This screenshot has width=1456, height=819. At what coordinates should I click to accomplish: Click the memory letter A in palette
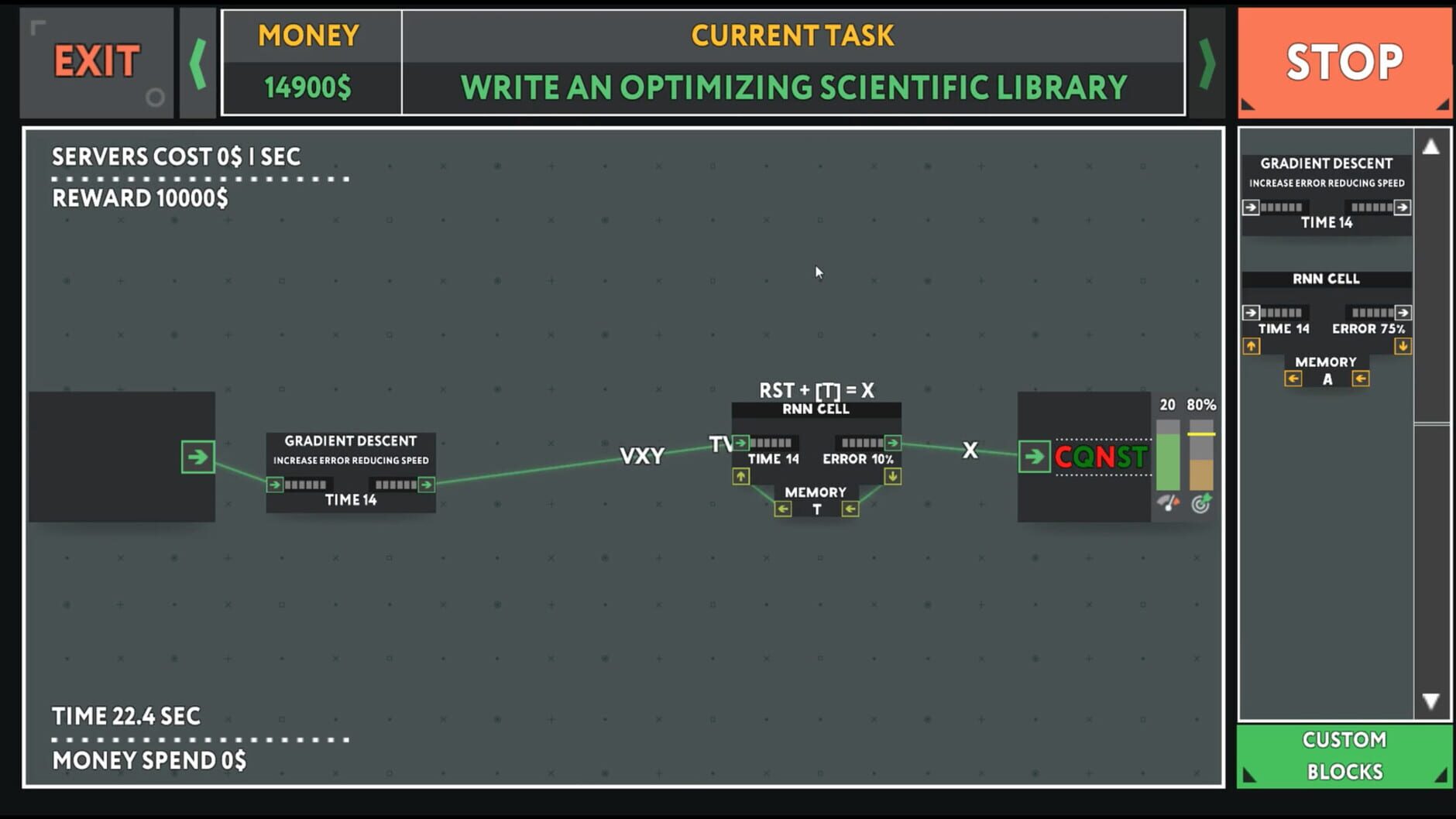pyautogui.click(x=1327, y=379)
